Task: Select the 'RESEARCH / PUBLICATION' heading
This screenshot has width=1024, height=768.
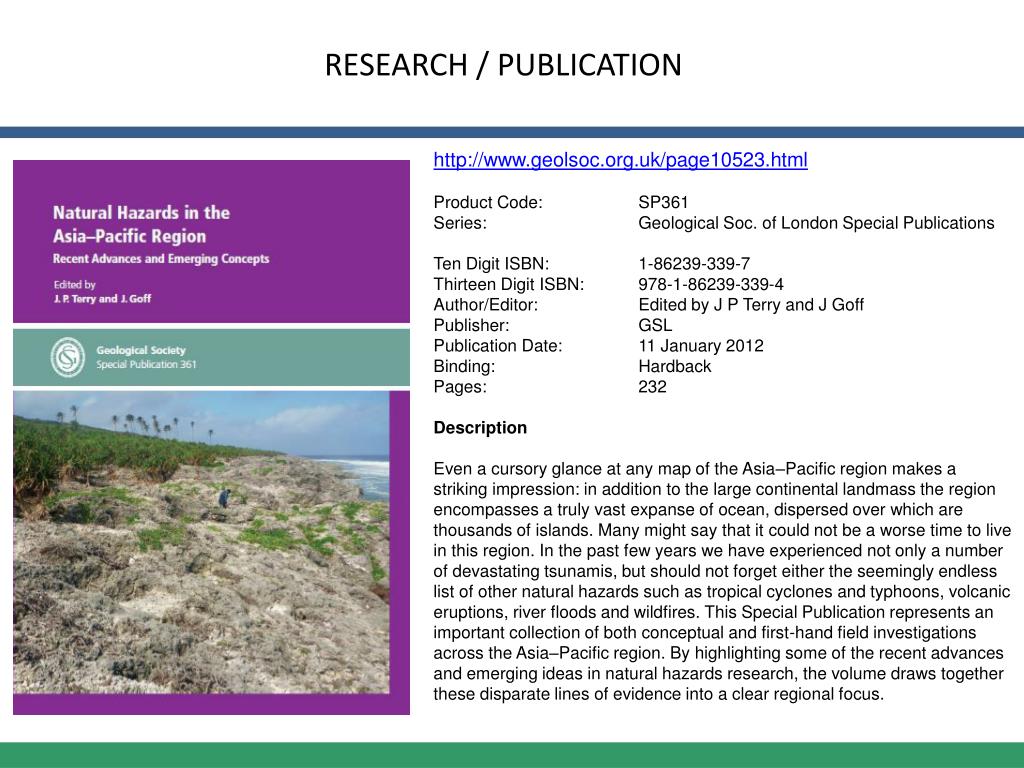Action: 504,65
